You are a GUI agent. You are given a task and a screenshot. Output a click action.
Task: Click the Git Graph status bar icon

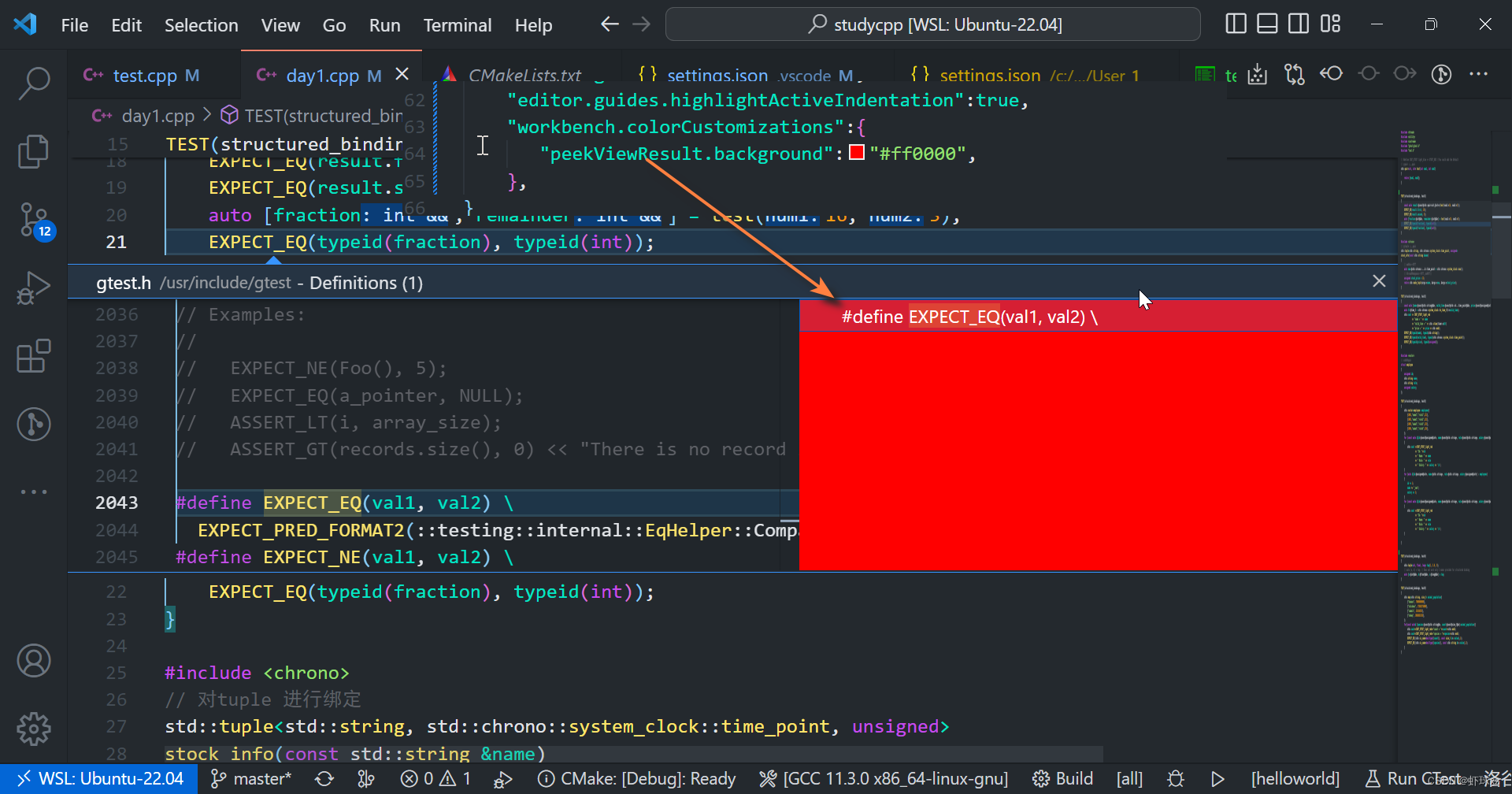366,779
